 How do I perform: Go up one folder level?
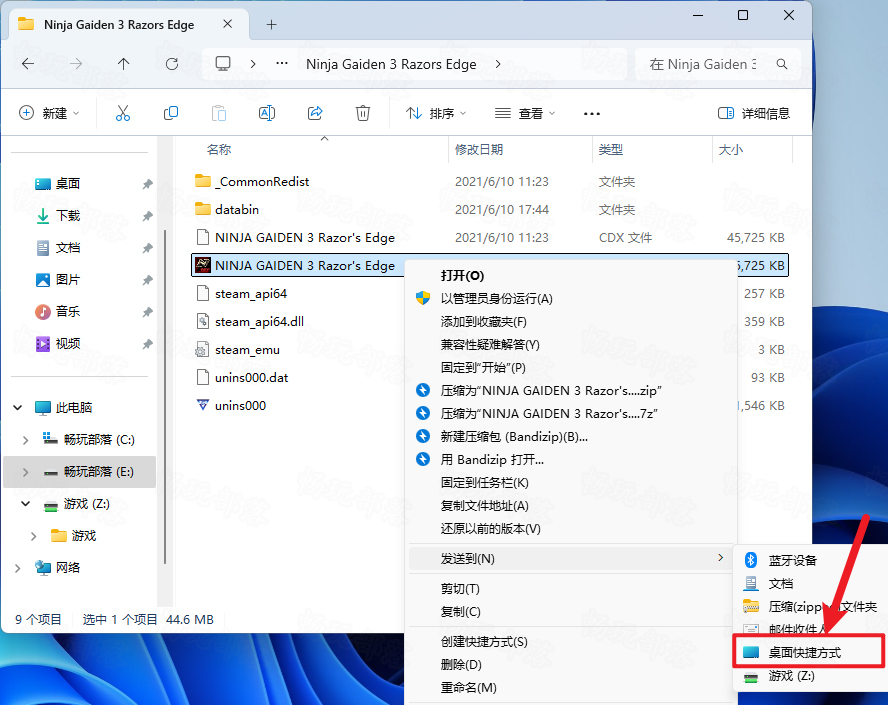coord(123,64)
